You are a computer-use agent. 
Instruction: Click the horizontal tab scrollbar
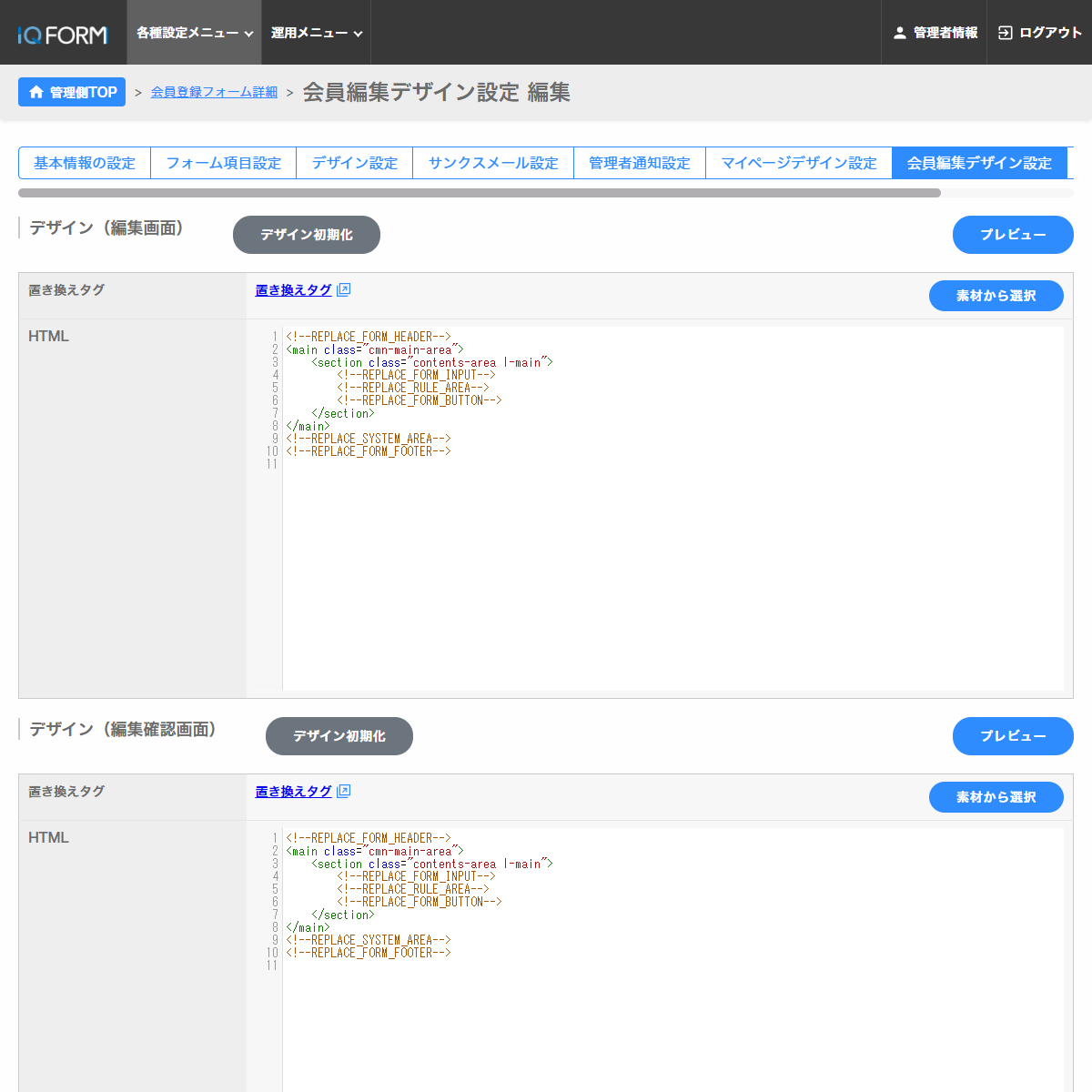[480, 193]
